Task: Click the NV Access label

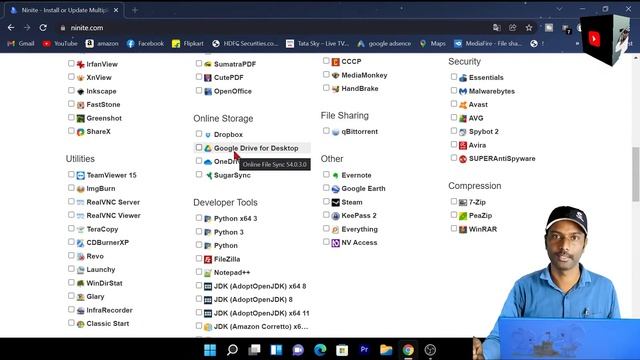Action: coord(359,242)
